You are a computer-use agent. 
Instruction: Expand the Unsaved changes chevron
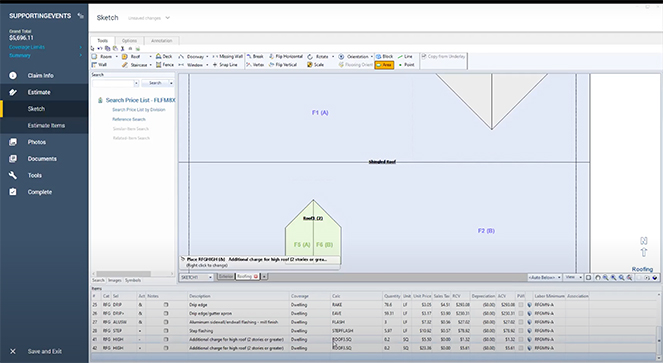(x=167, y=18)
